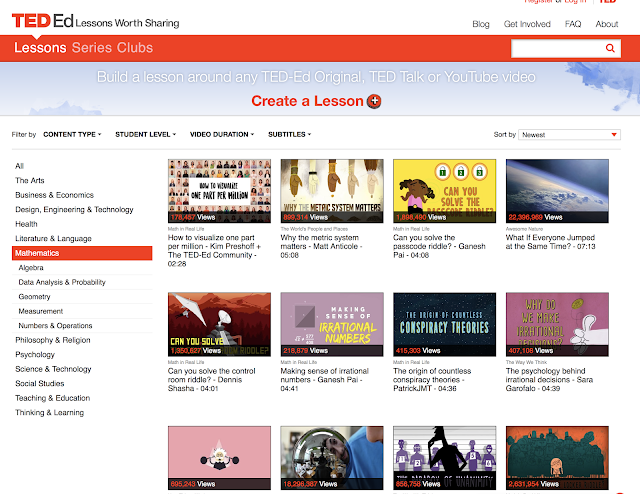This screenshot has width=640, height=494.
Task: Open the metric system matters video thumbnail
Action: [332, 191]
